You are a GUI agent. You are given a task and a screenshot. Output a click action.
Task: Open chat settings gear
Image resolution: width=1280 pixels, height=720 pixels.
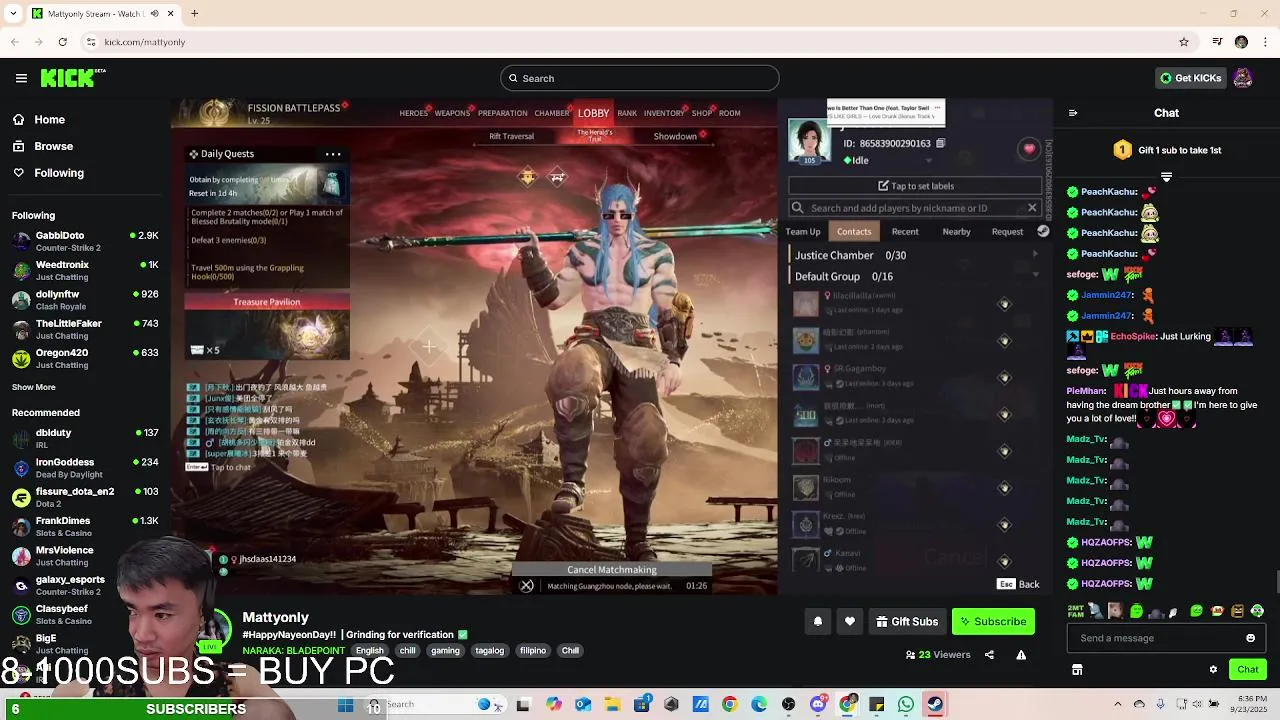click(1213, 669)
